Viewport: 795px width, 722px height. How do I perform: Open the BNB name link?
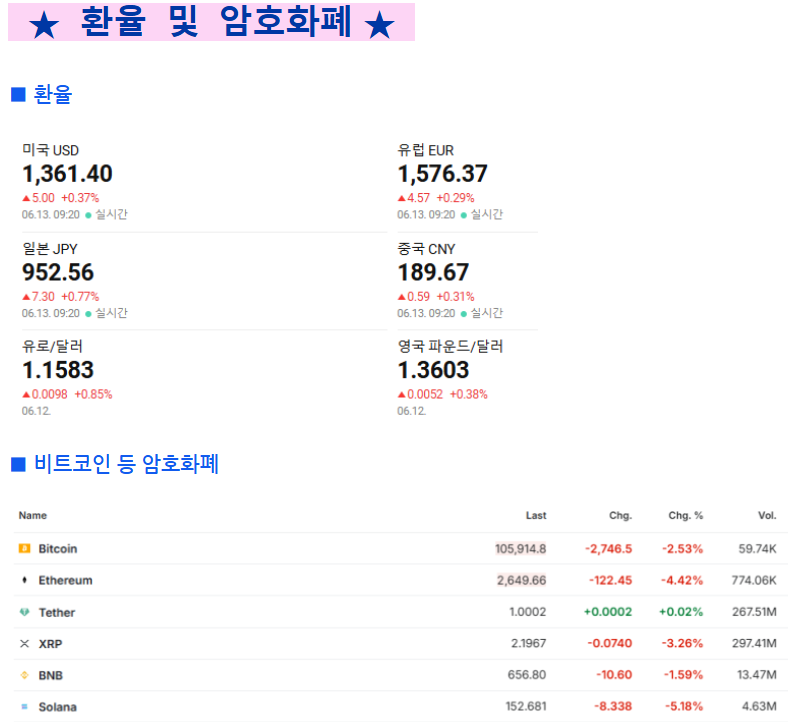(51, 675)
